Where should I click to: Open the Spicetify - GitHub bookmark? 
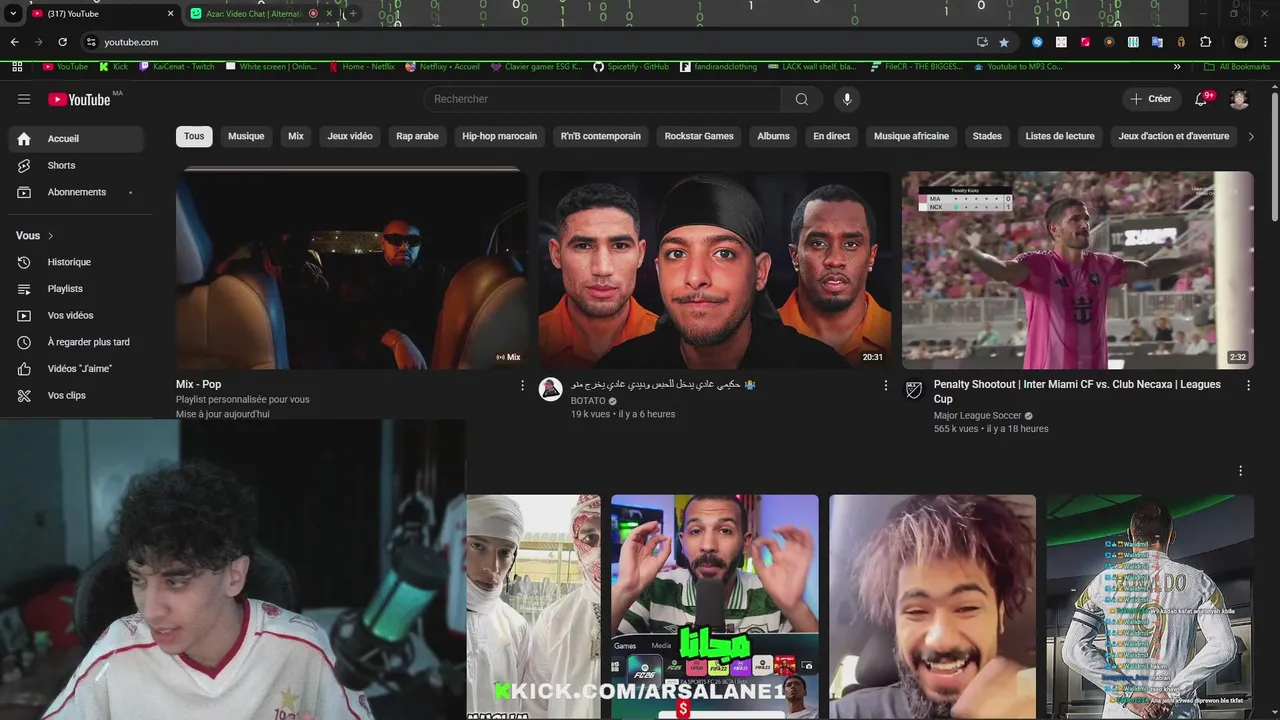point(631,67)
